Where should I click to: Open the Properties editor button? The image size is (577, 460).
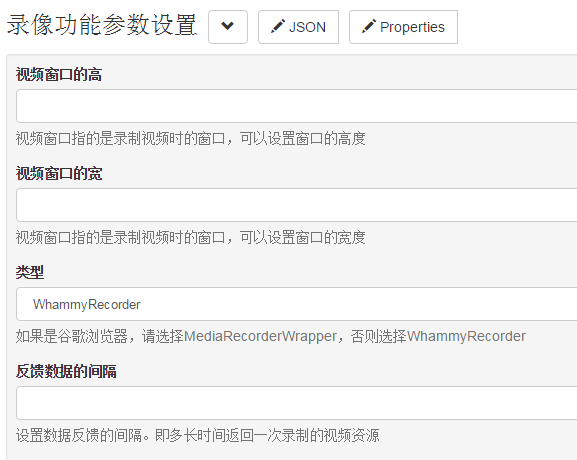403,27
